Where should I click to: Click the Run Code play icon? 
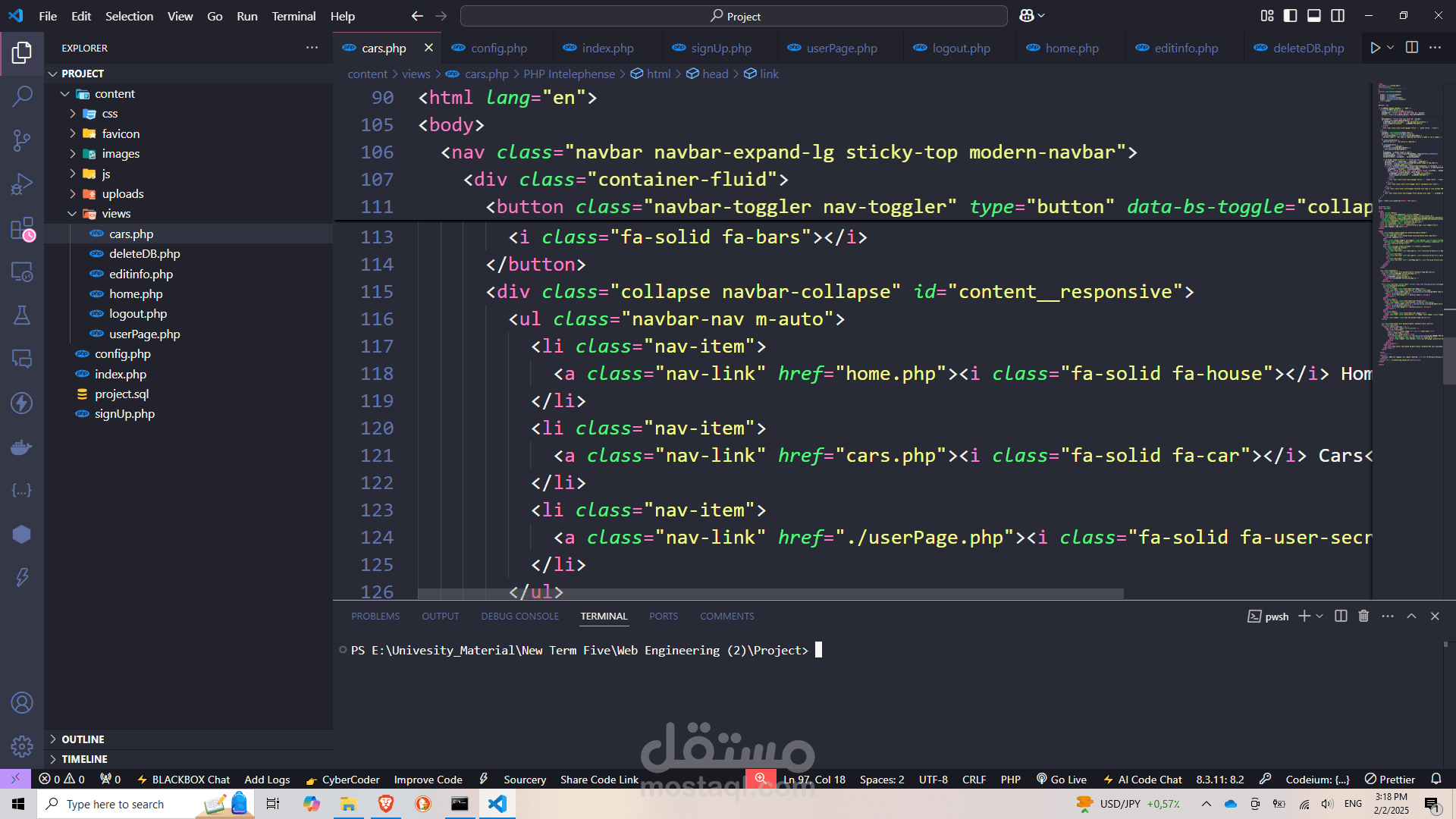tap(1375, 48)
